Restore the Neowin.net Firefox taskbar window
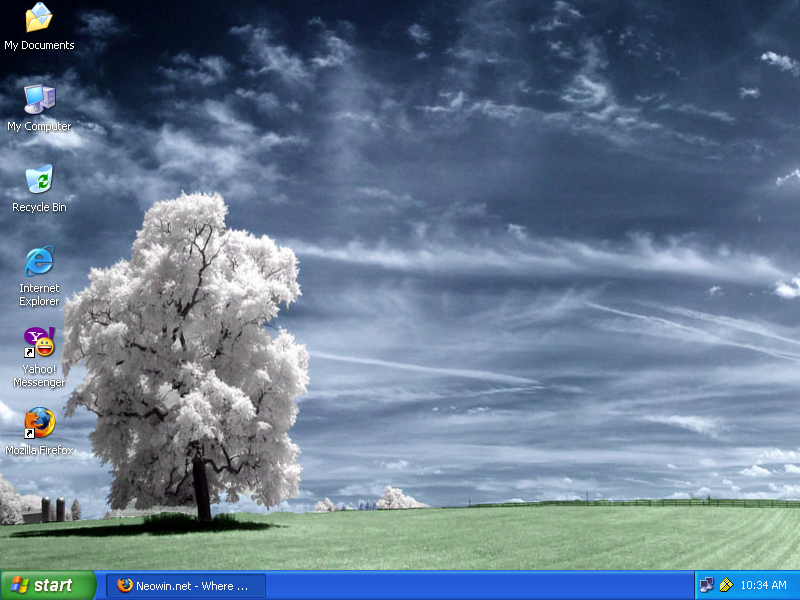Viewport: 800px width, 600px height. 186,586
